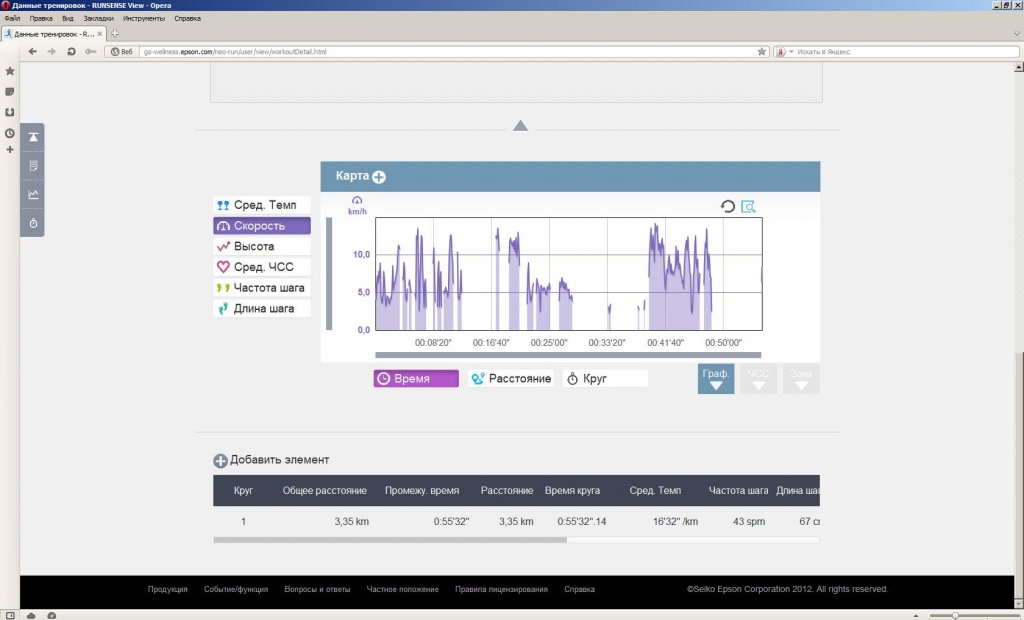Open the Правила лицензирования footer link
Viewport: 1024px width, 620px height.
click(501, 589)
